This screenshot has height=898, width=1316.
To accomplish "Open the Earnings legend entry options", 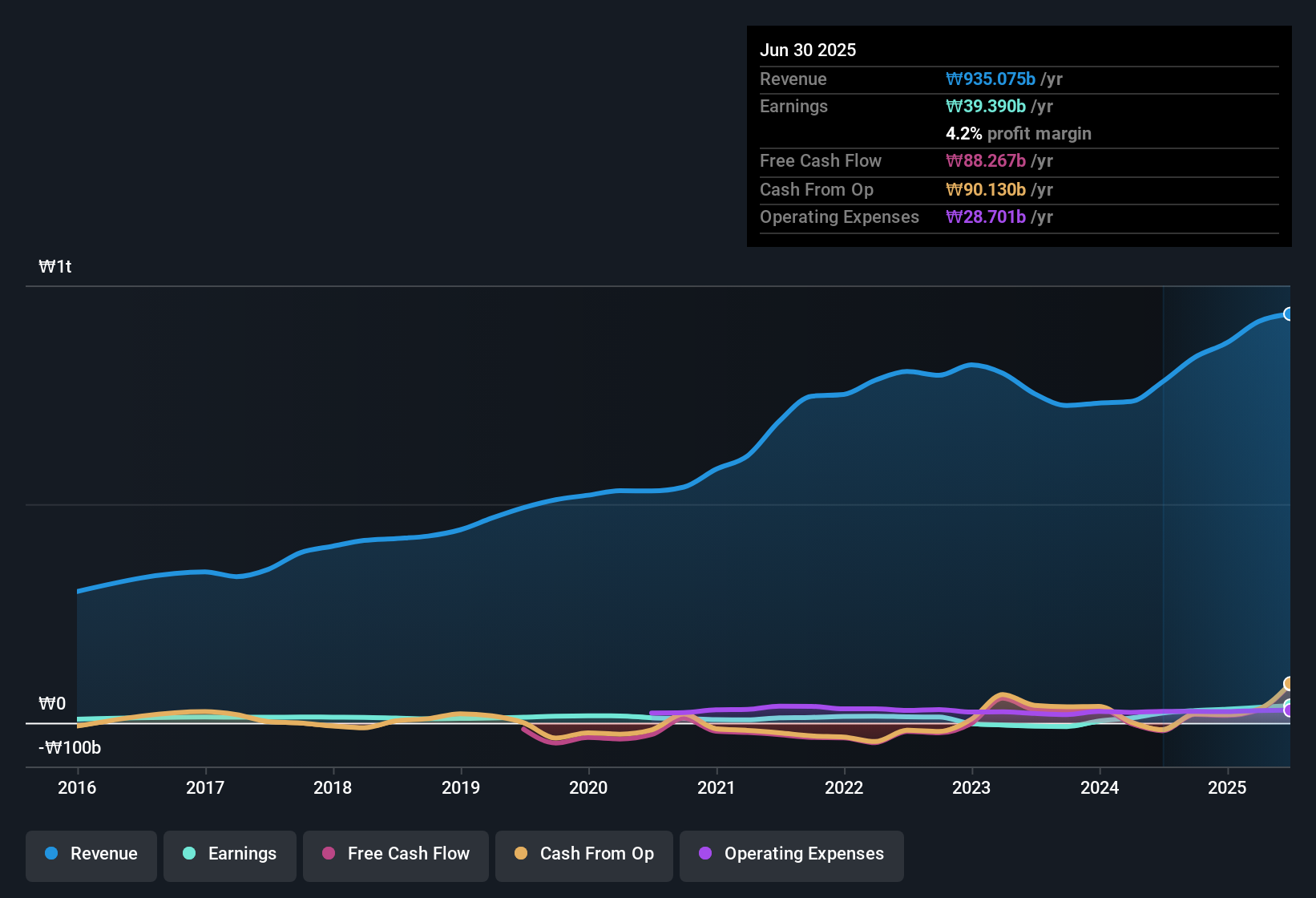I will pyautogui.click(x=229, y=854).
